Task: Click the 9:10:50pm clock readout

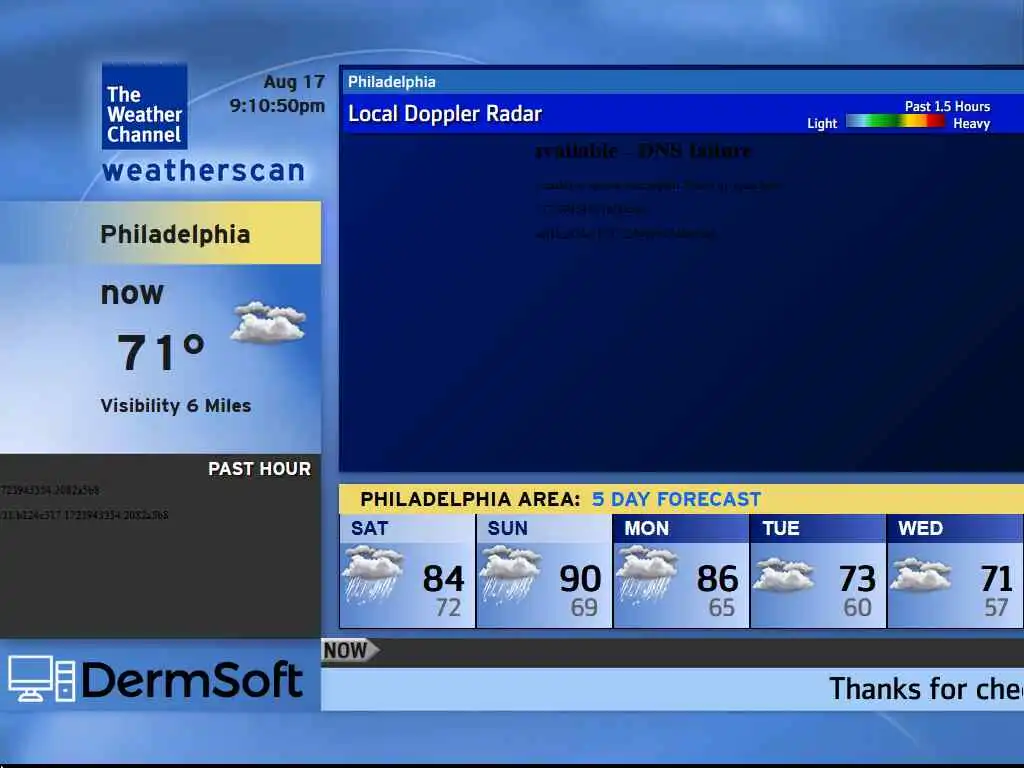Action: click(277, 105)
